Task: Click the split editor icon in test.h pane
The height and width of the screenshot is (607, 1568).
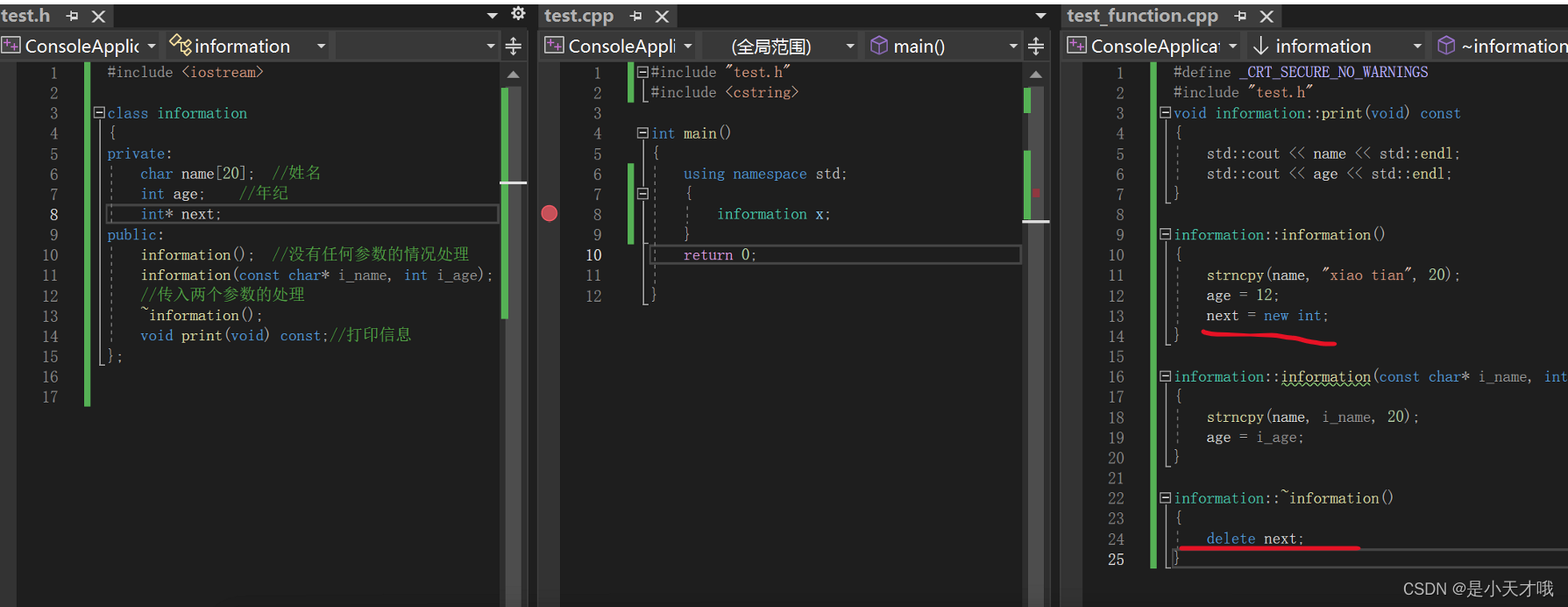Action: [514, 46]
